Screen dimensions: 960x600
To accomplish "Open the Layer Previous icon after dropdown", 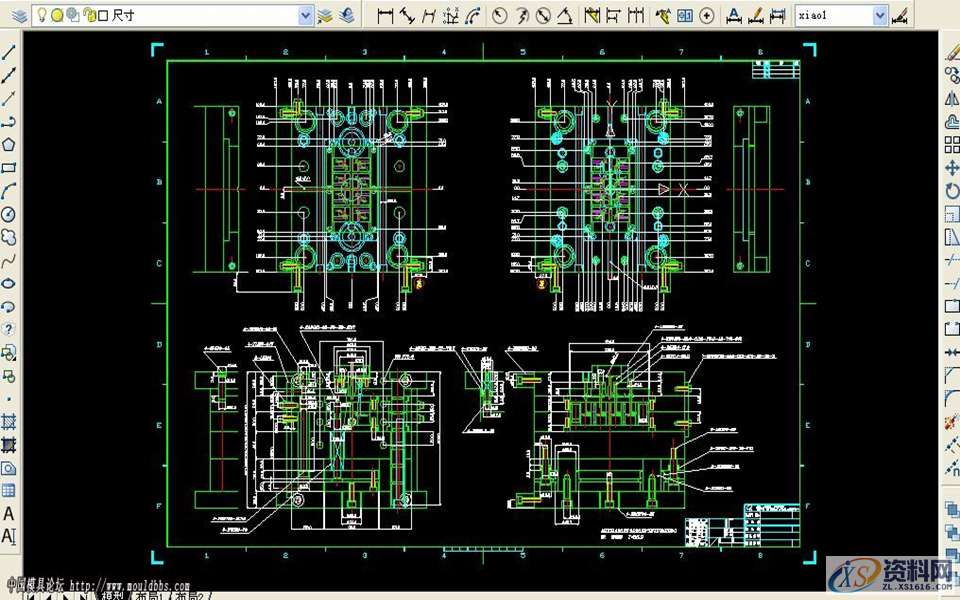I will tap(346, 15).
